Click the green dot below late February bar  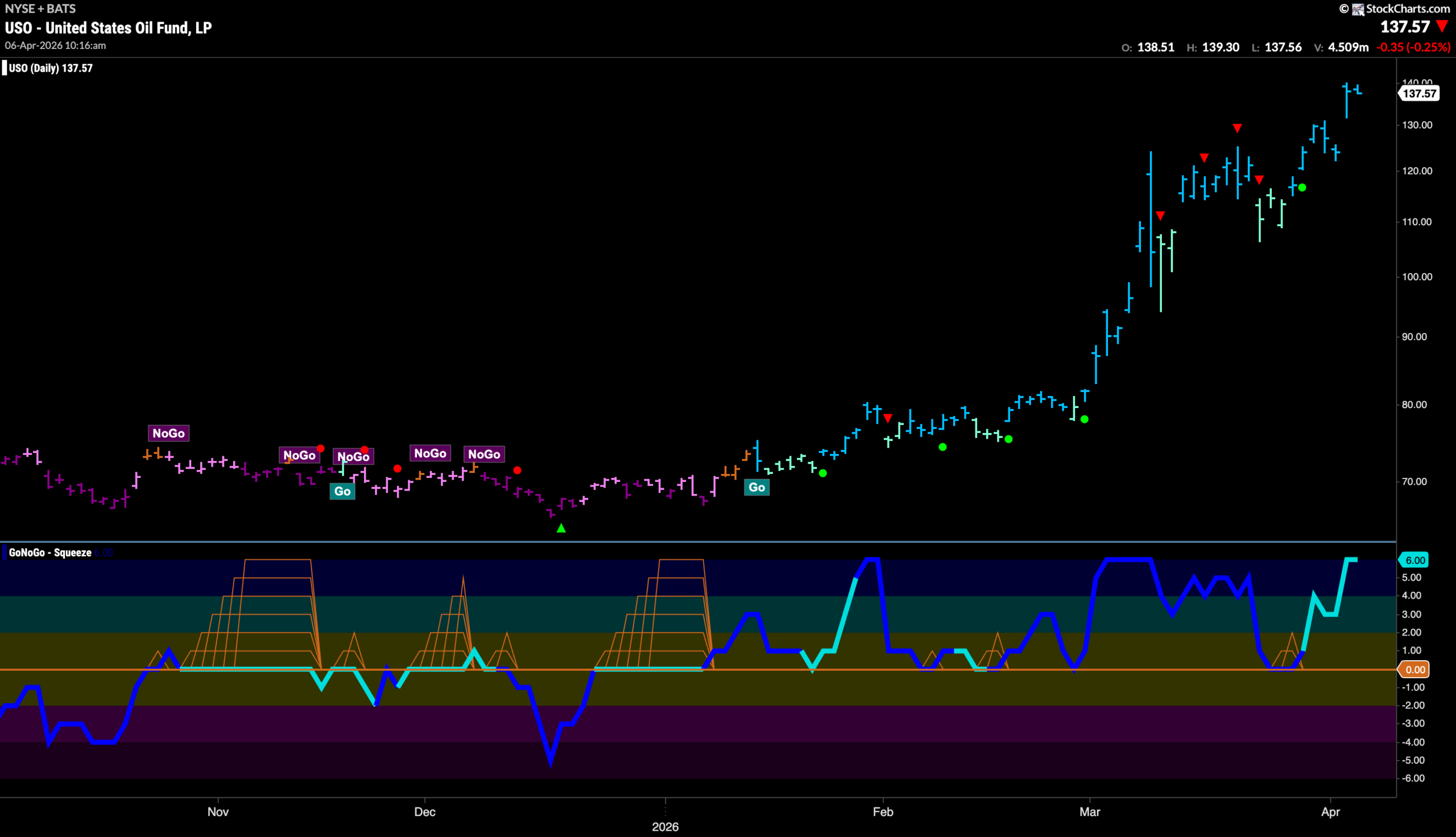1085,419
